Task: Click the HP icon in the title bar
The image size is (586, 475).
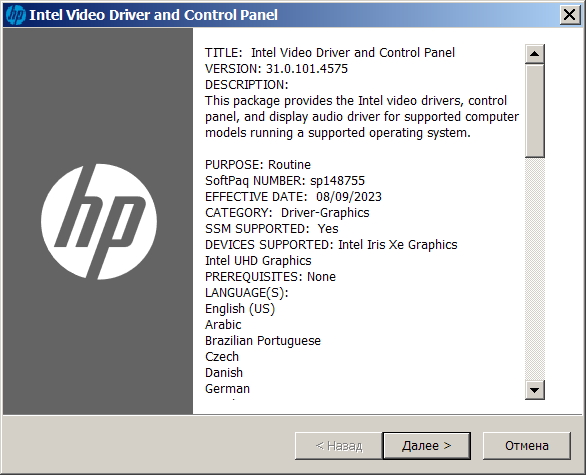Action: click(16, 15)
